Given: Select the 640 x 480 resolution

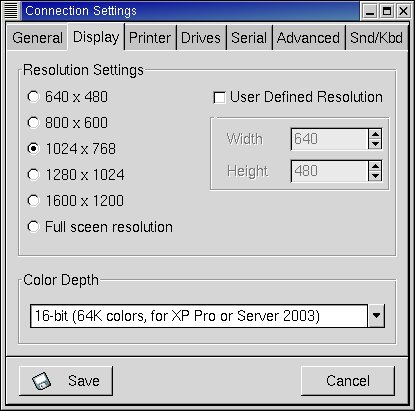Looking at the screenshot, I should (33, 97).
